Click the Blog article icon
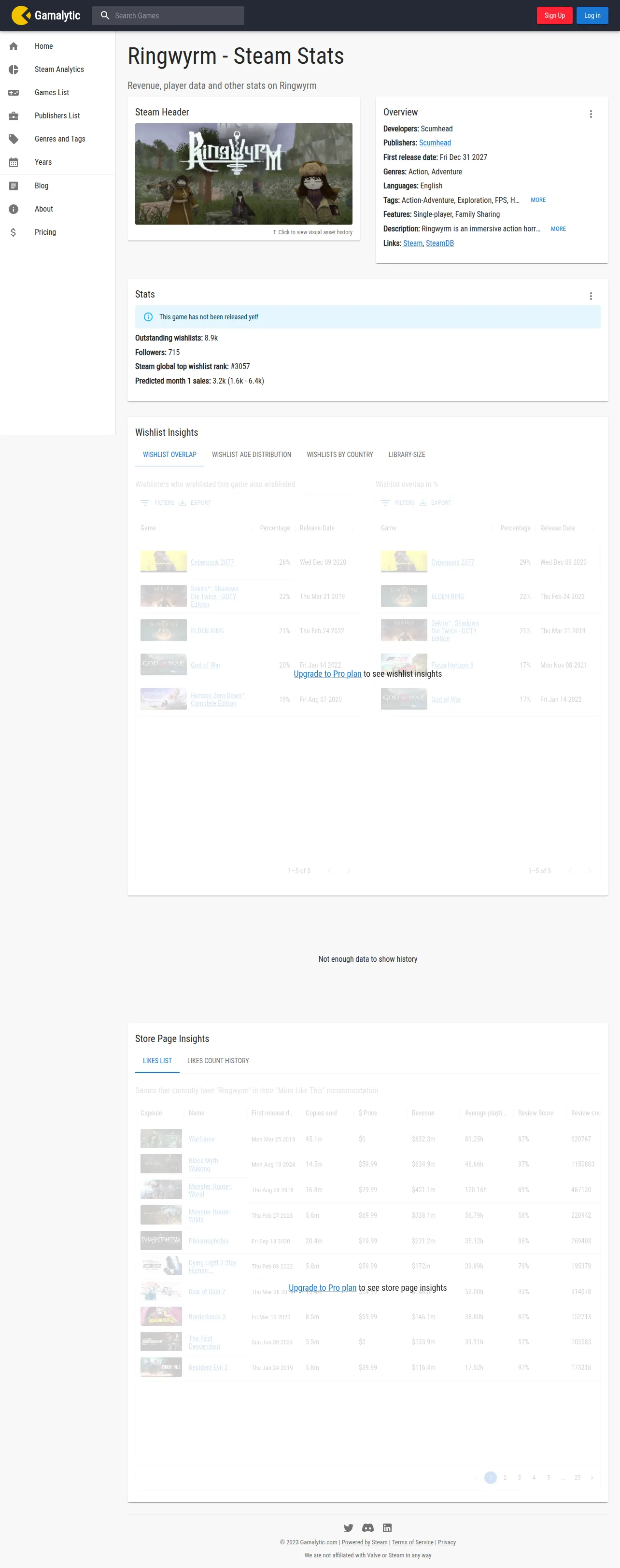 tap(14, 185)
